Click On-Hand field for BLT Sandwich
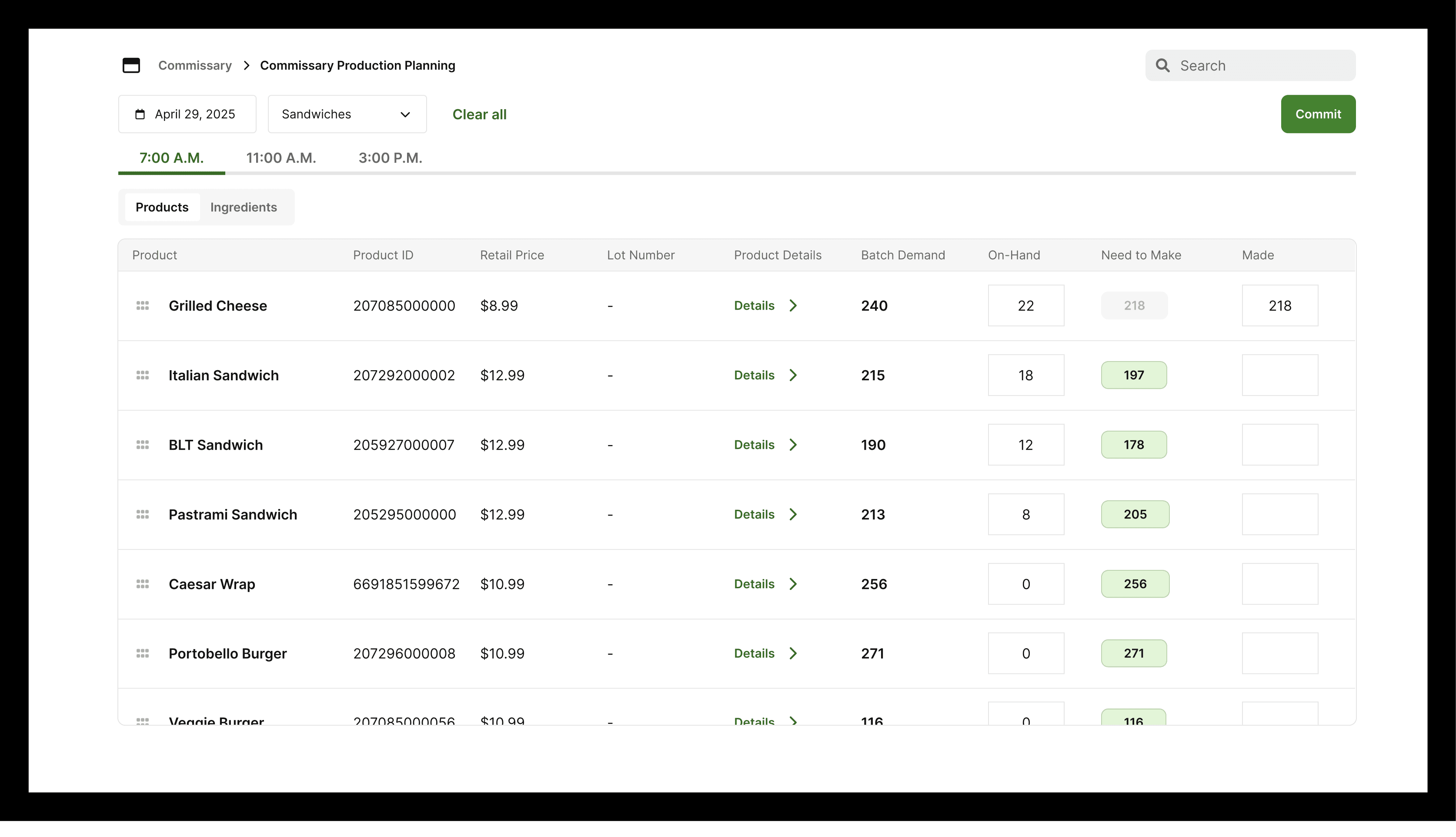Image resolution: width=1456 pixels, height=837 pixels. [1025, 445]
